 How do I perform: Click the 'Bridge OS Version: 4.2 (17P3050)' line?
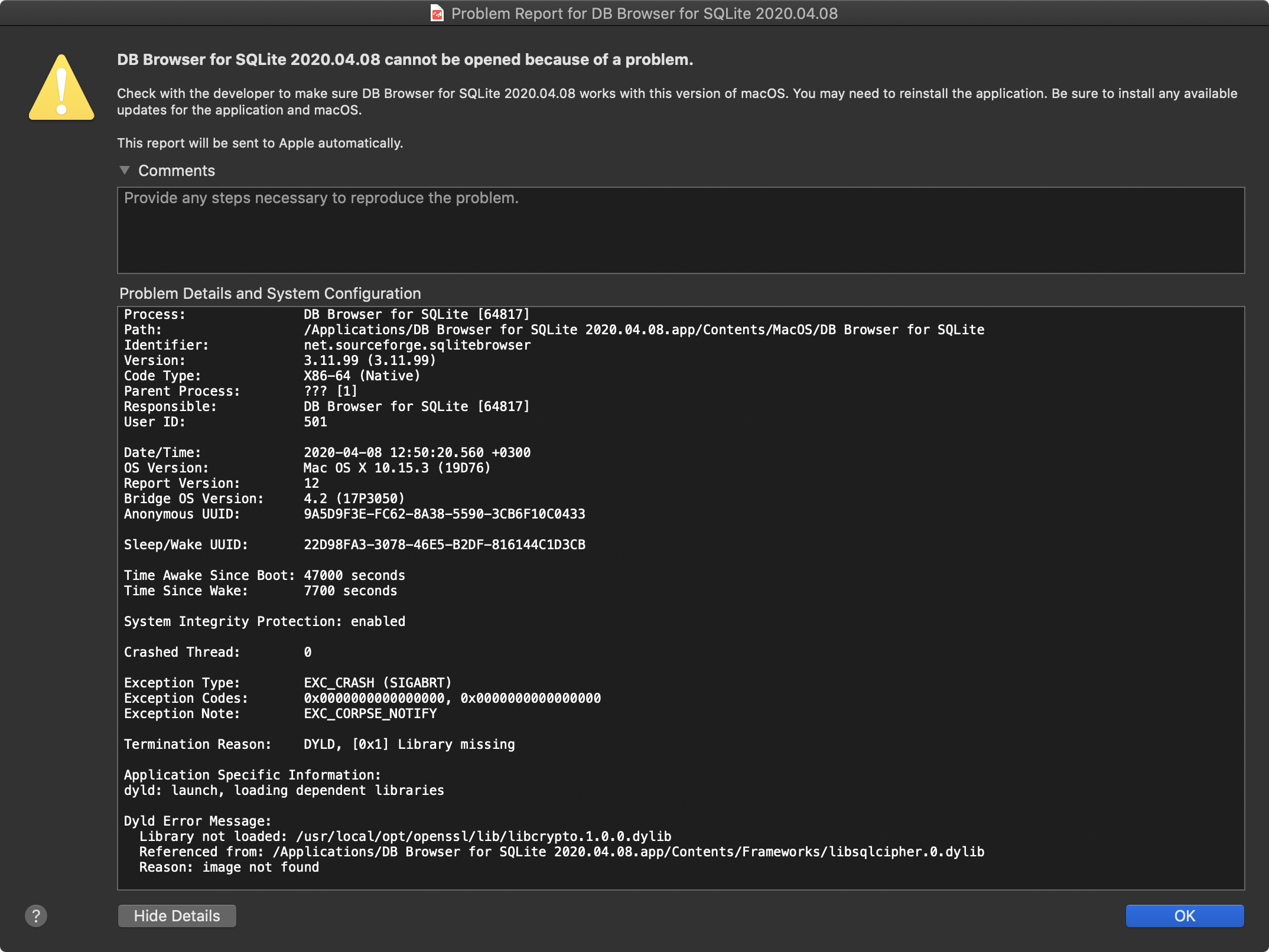pos(264,498)
